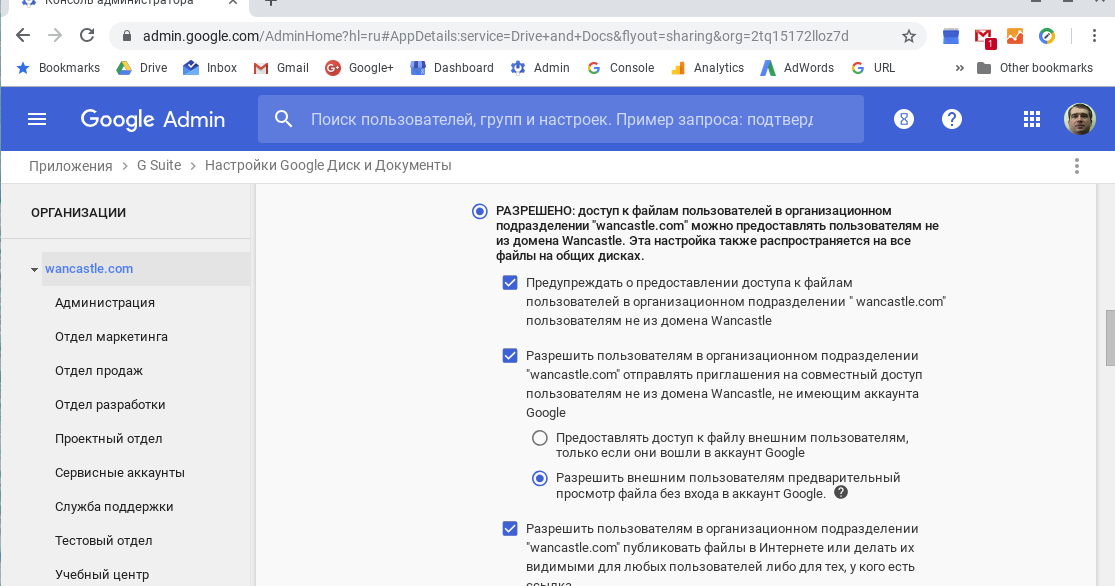Click the browser address bar URL
The width and height of the screenshot is (1115, 586).
(x=496, y=36)
